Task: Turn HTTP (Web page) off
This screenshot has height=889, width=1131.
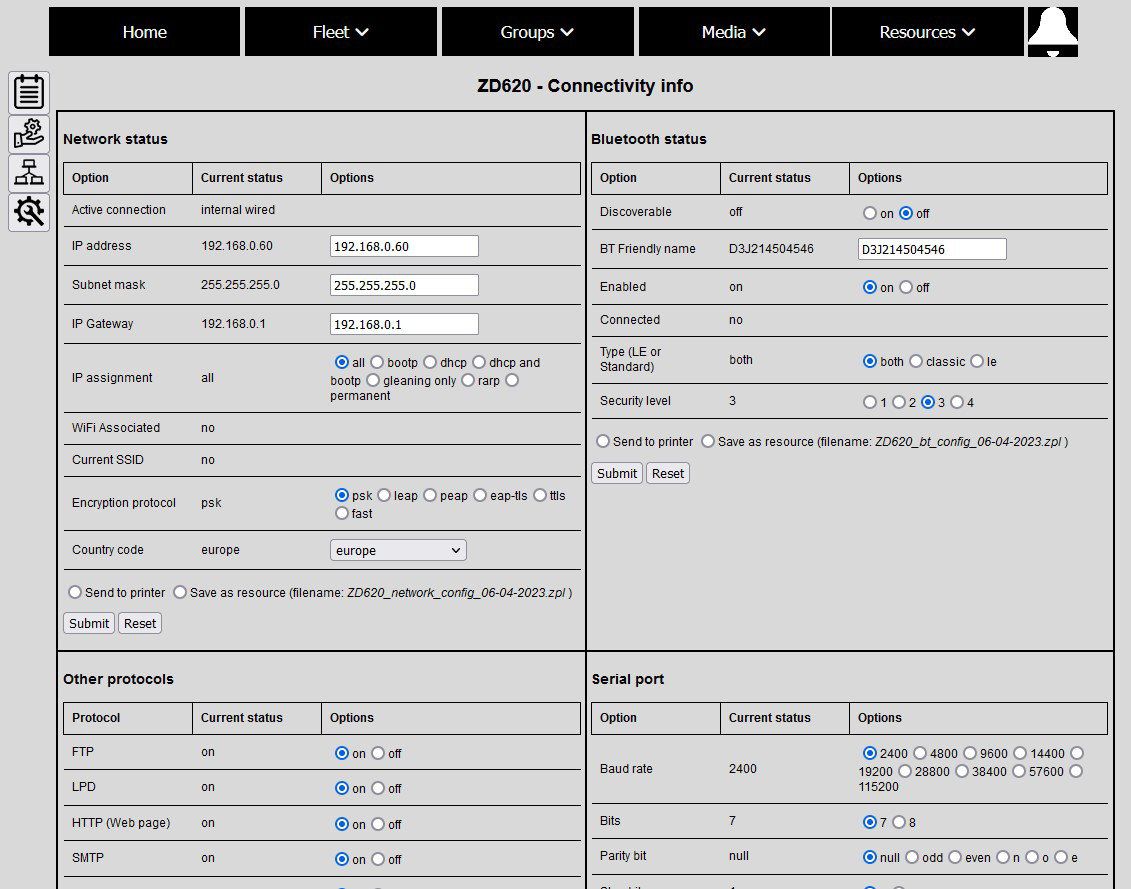Action: [378, 823]
